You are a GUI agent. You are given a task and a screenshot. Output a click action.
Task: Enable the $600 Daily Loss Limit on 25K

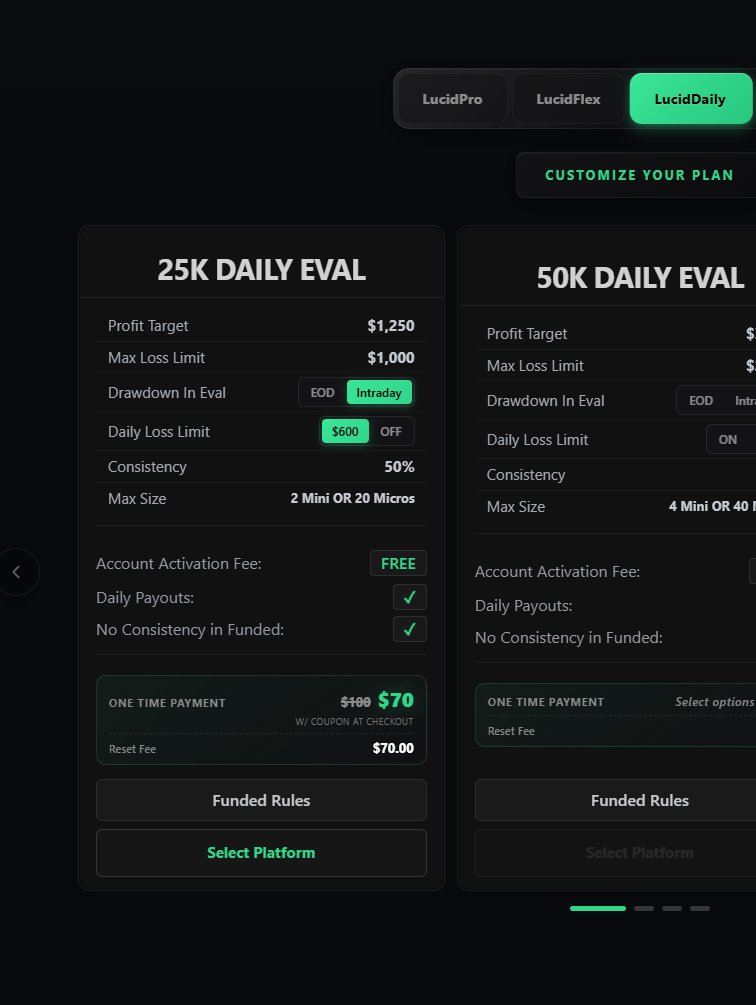(345, 431)
